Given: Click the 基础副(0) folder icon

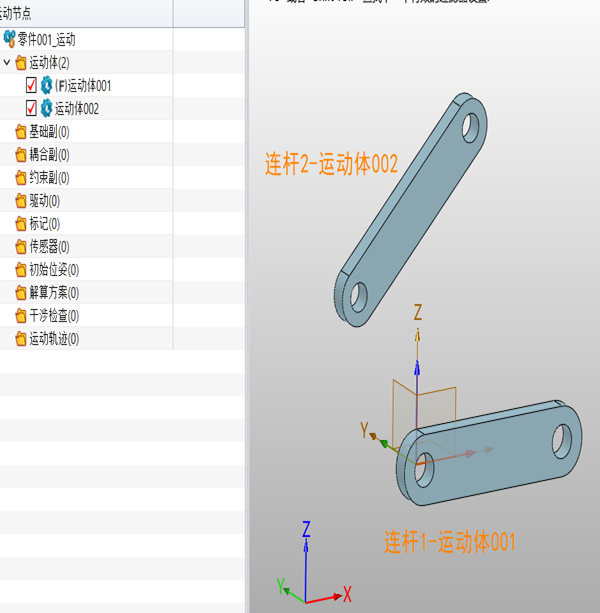Looking at the screenshot, I should [x=21, y=132].
